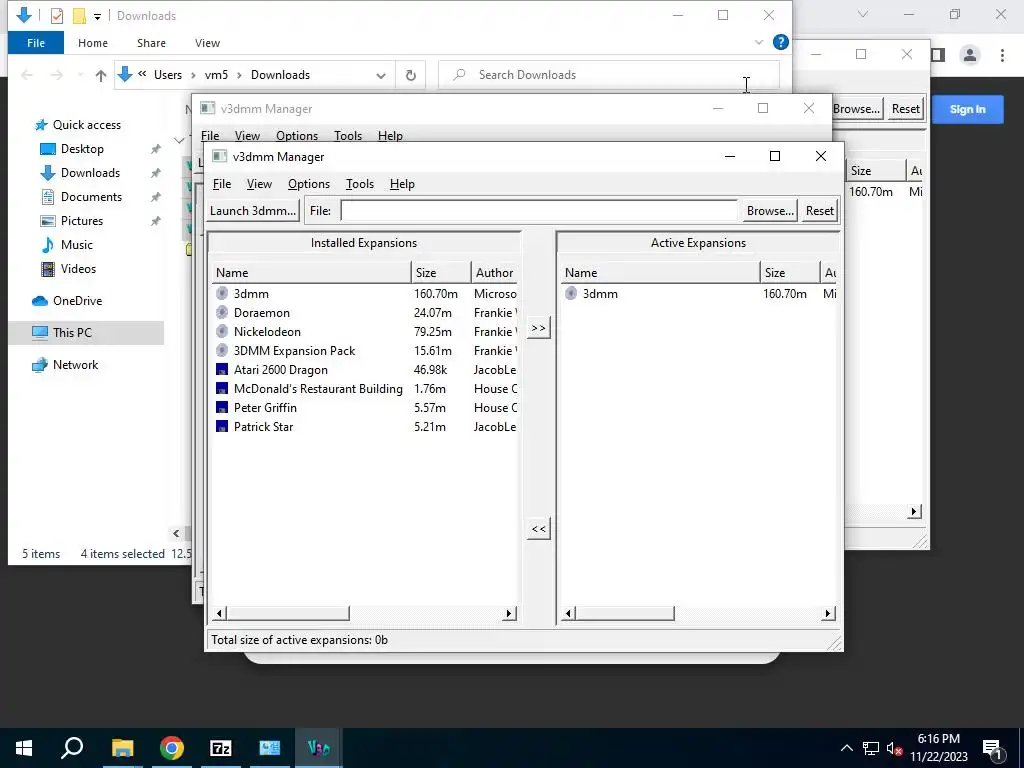The width and height of the screenshot is (1024, 768).
Task: Click the File path input field
Action: coord(539,211)
